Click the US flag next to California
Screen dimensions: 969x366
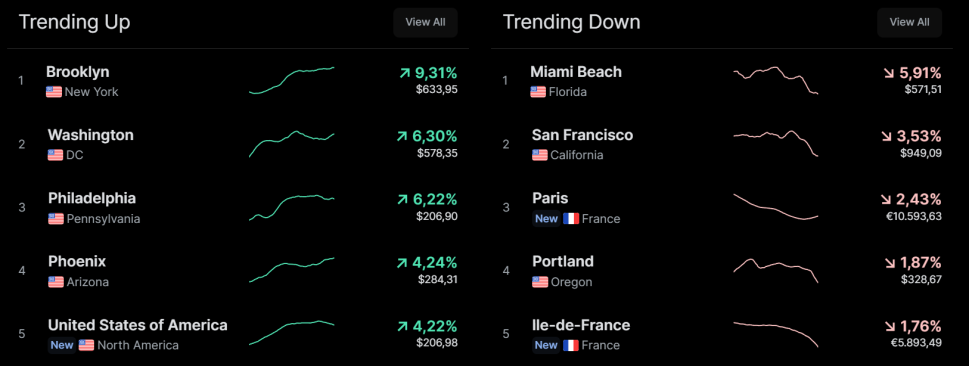coord(540,155)
